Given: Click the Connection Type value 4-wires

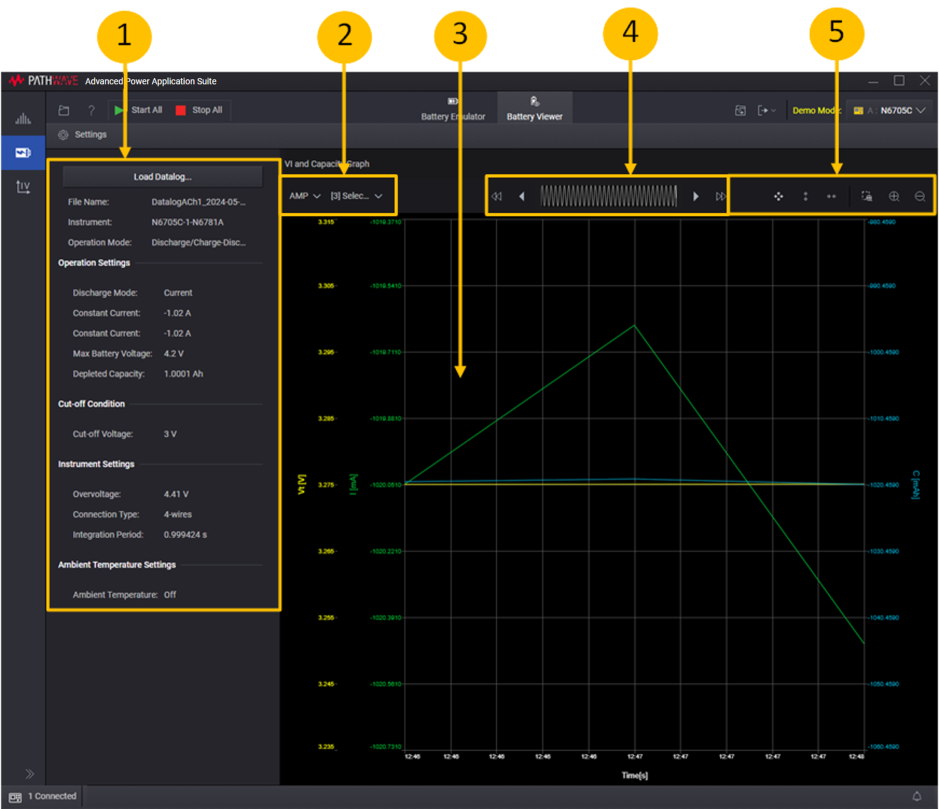Looking at the screenshot, I should 178,514.
